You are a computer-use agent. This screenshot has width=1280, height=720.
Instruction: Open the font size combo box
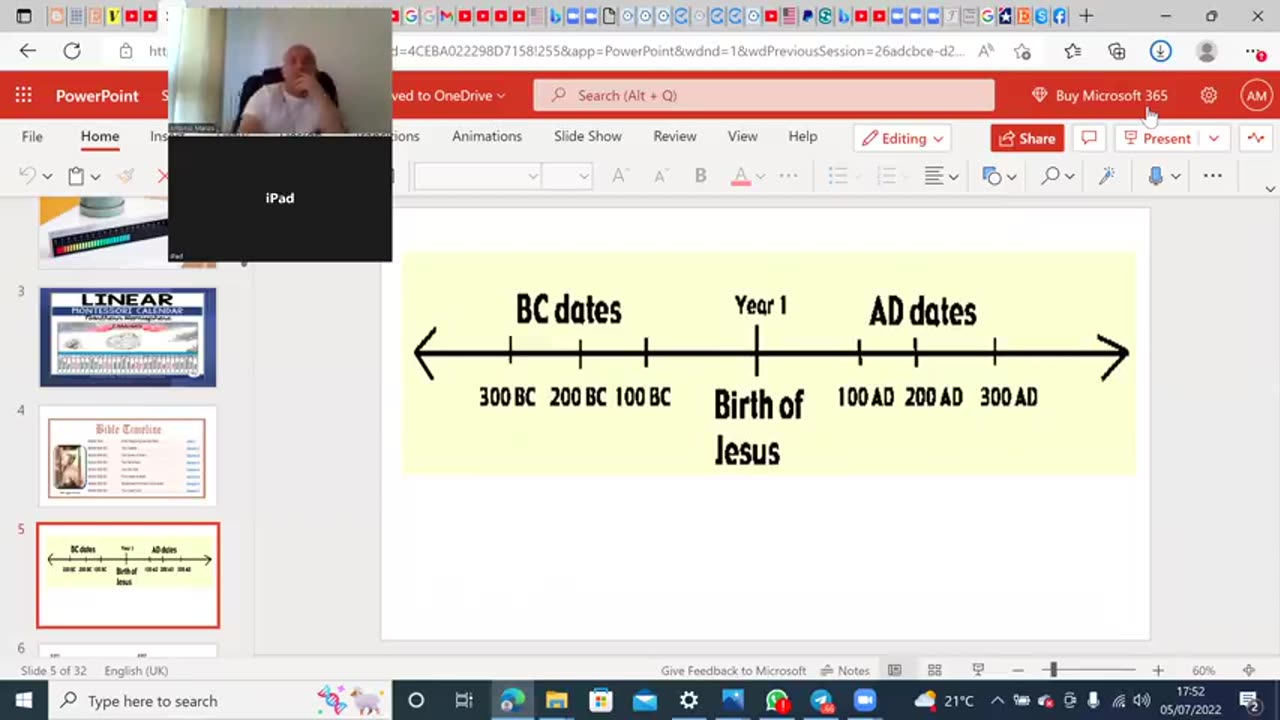pos(567,176)
